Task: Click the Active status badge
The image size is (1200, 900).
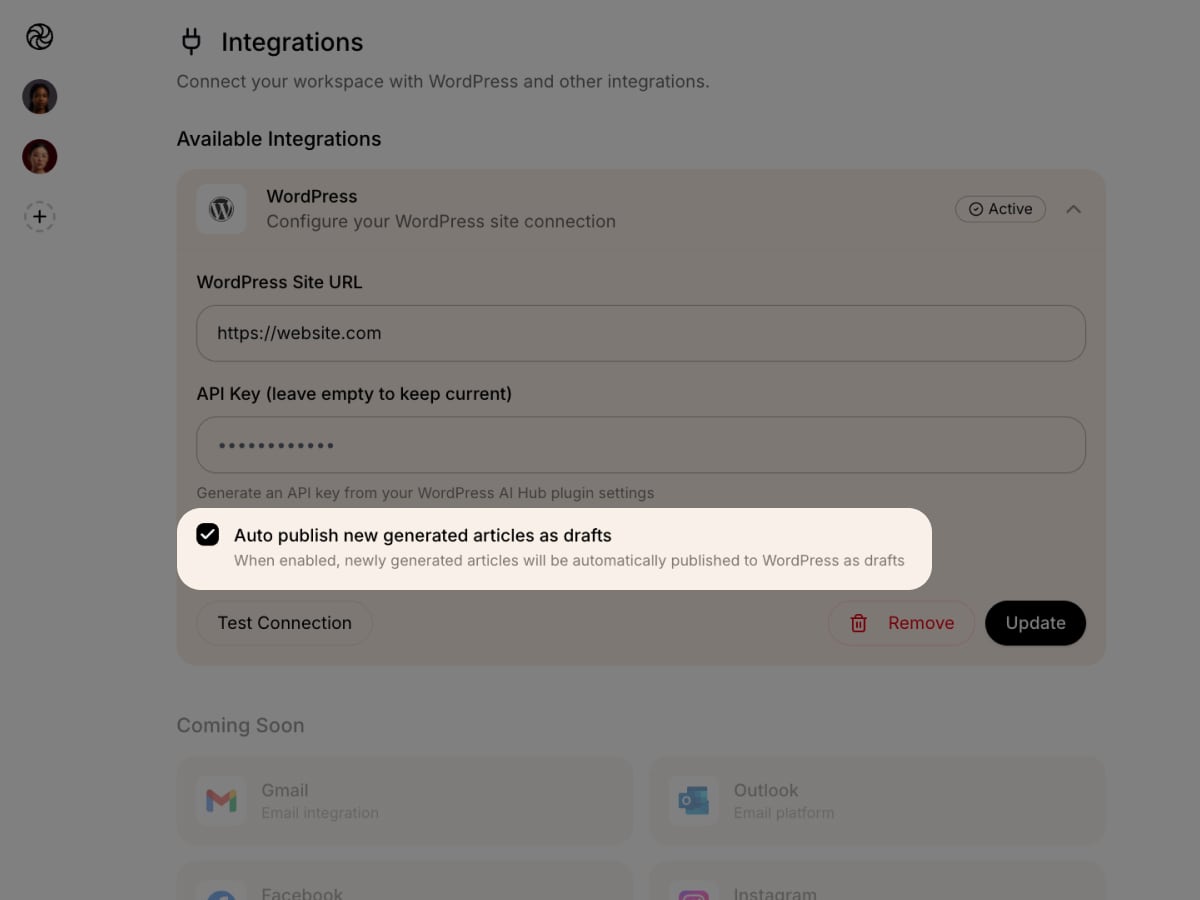Action: 1000,209
